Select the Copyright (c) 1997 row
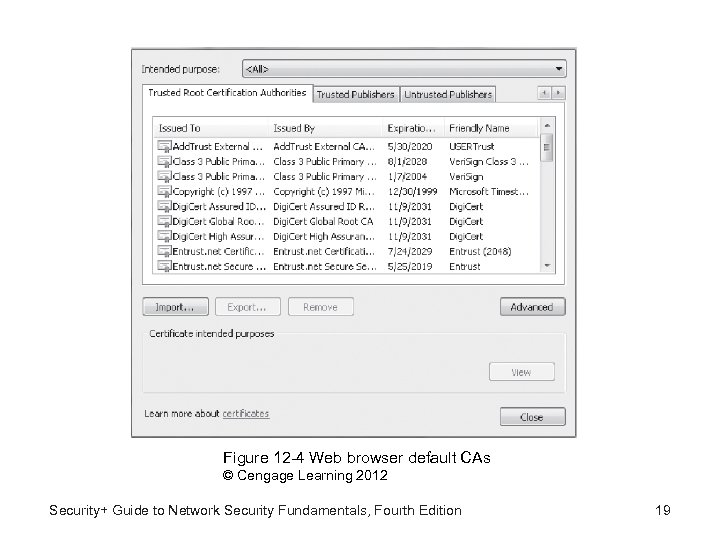Viewport: 720px width, 540px height. point(347,191)
